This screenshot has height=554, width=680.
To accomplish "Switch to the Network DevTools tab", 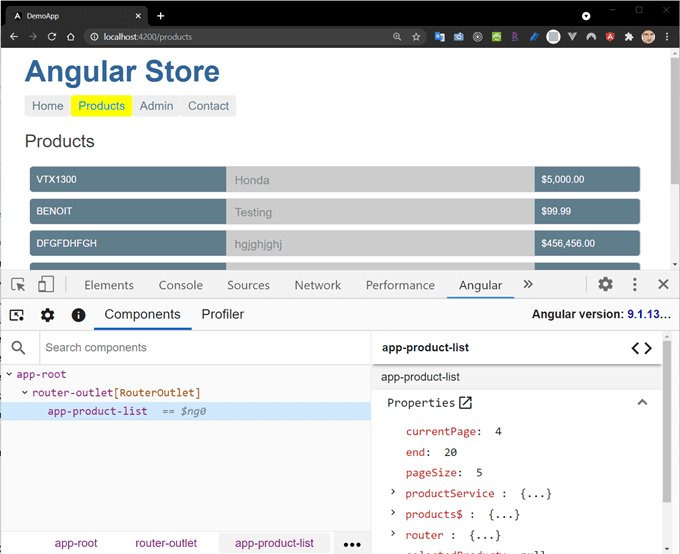I will click(318, 285).
